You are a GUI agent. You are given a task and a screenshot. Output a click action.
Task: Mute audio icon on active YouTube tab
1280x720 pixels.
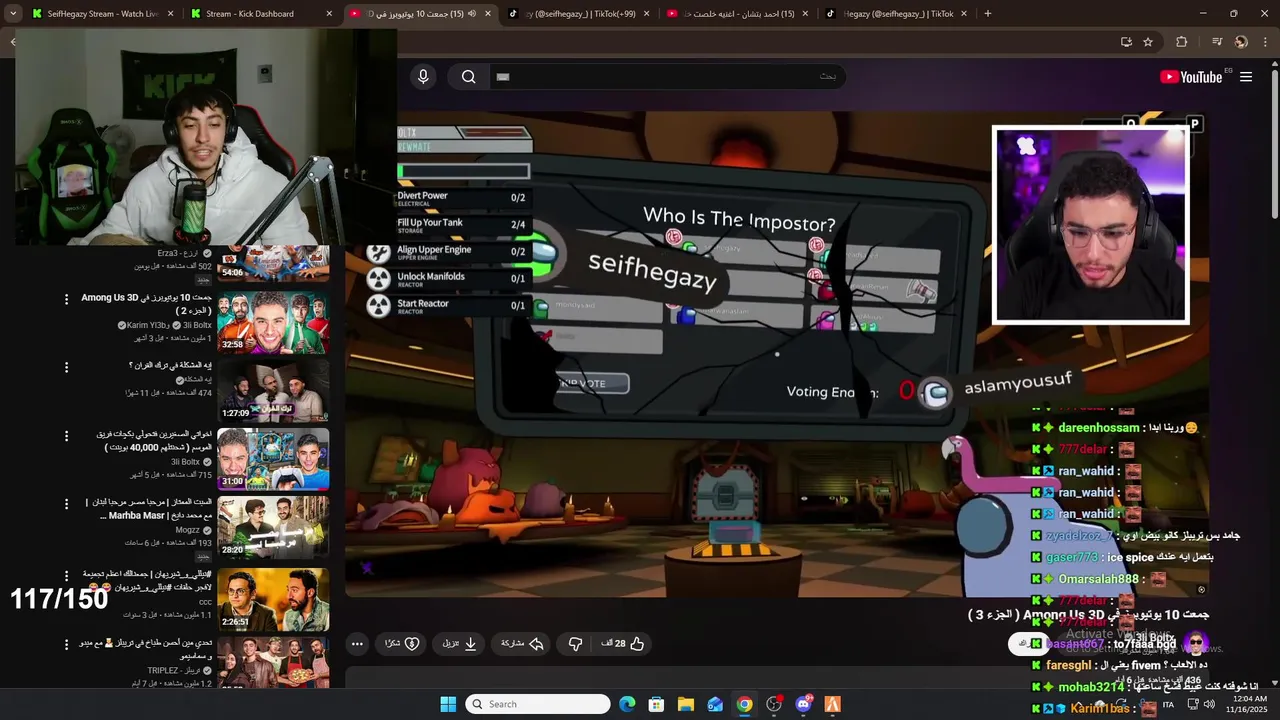[x=471, y=14]
